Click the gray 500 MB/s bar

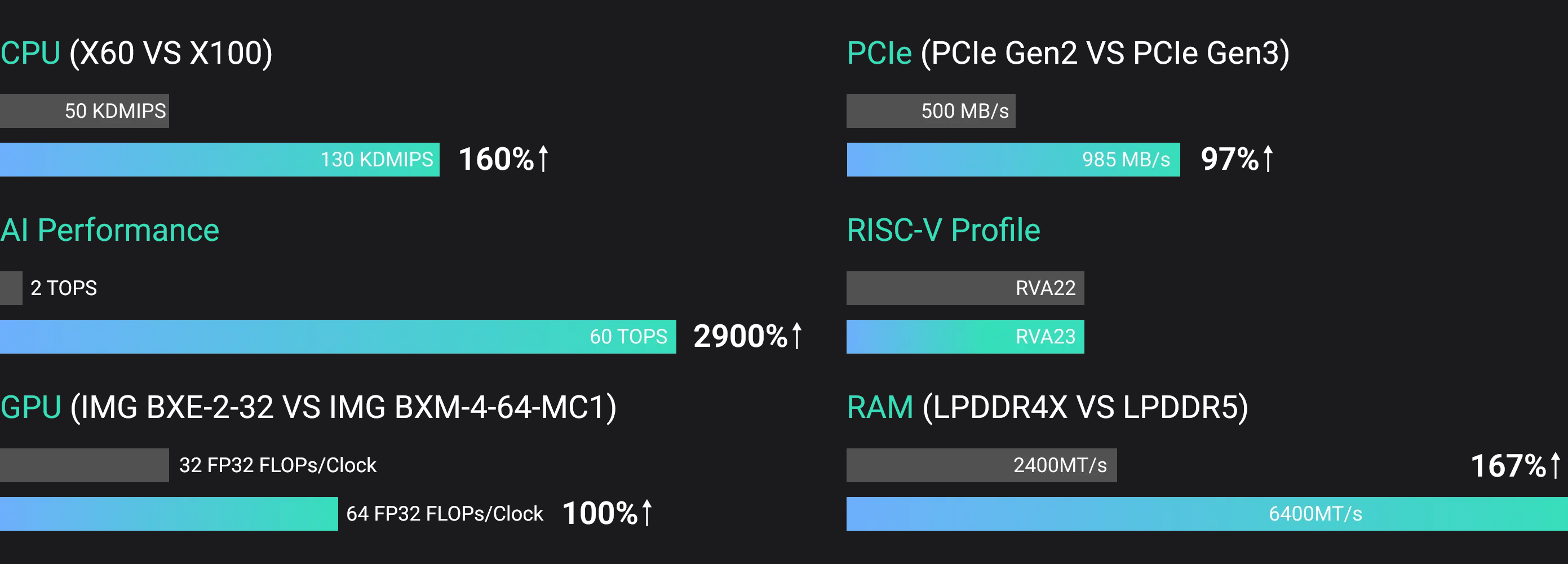[x=931, y=111]
